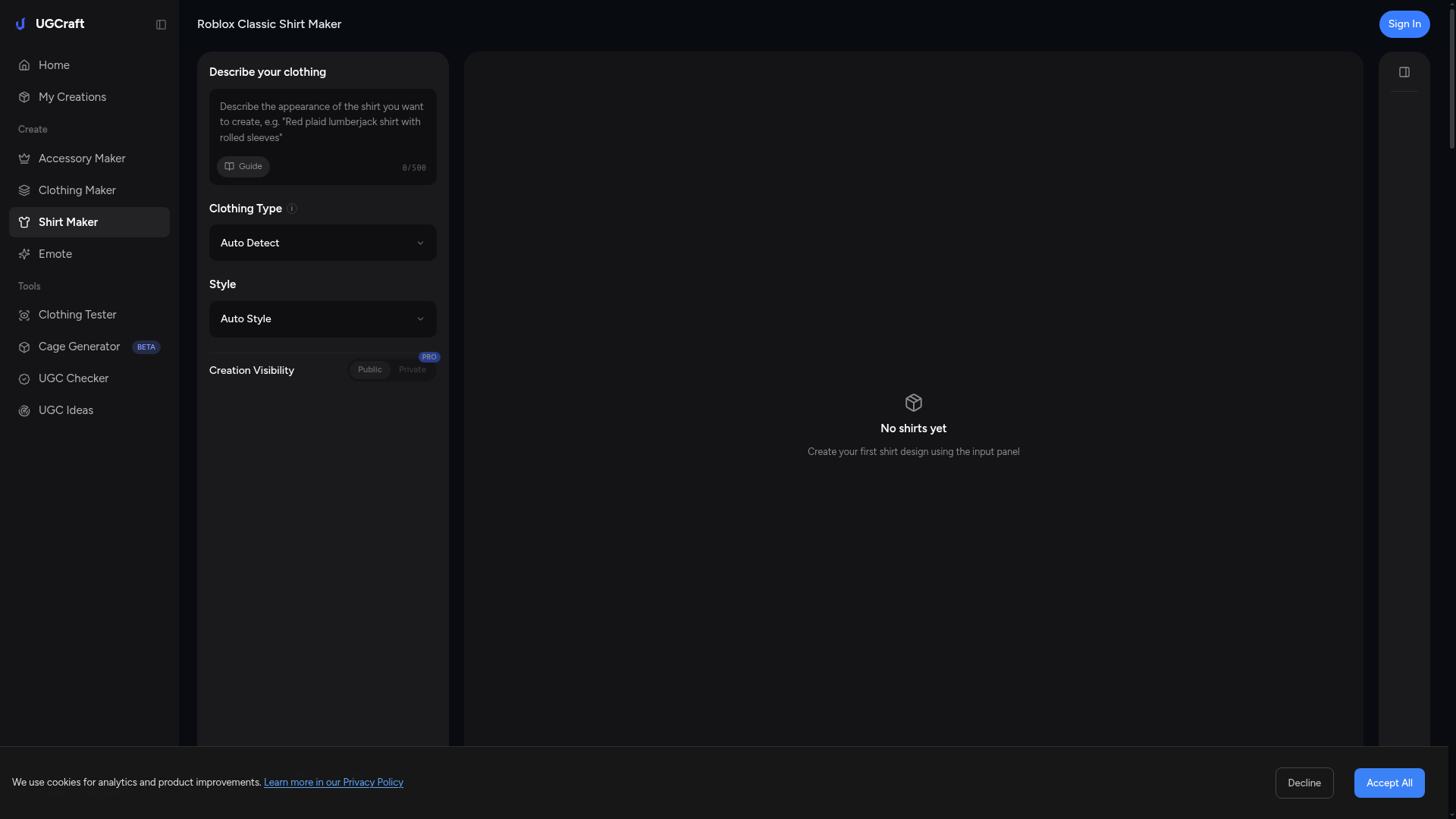1456x819 pixels.
Task: Toggle the right side panel icon
Action: pyautogui.click(x=1404, y=72)
